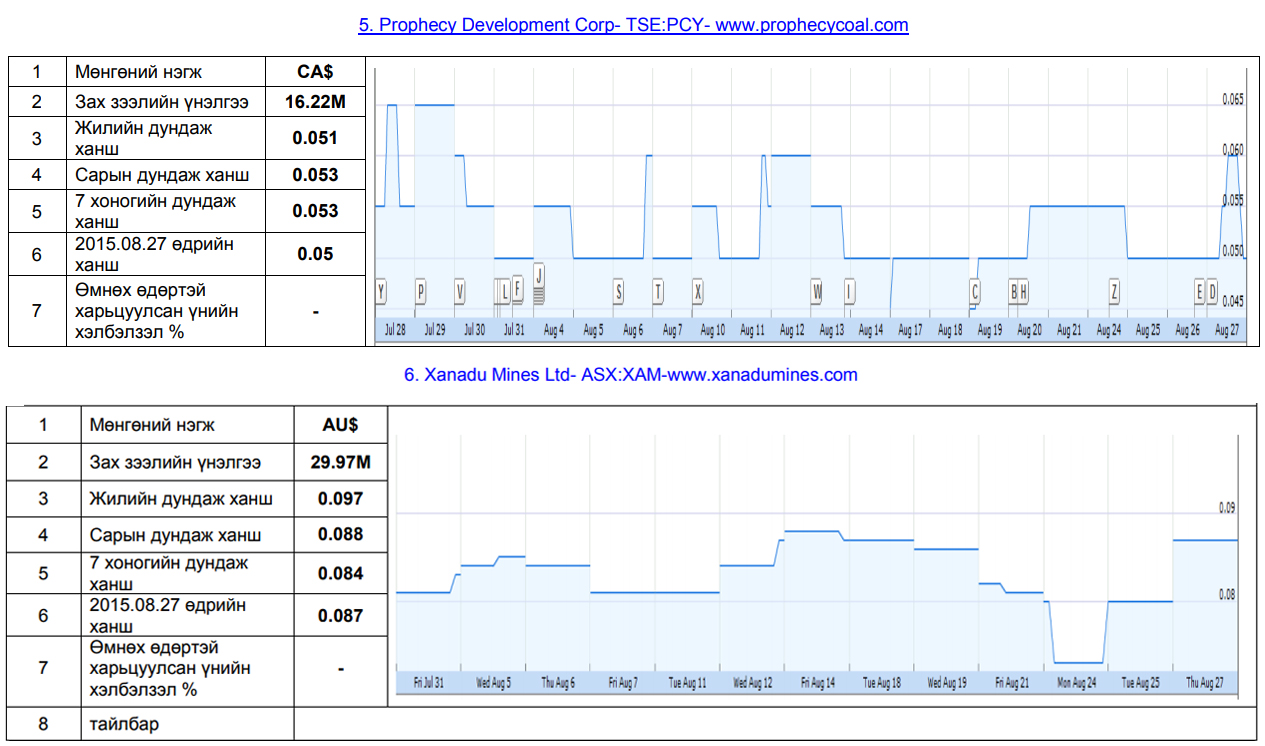This screenshot has width=1265, height=746.
Task: Select the T news flag marker
Action: tap(658, 291)
